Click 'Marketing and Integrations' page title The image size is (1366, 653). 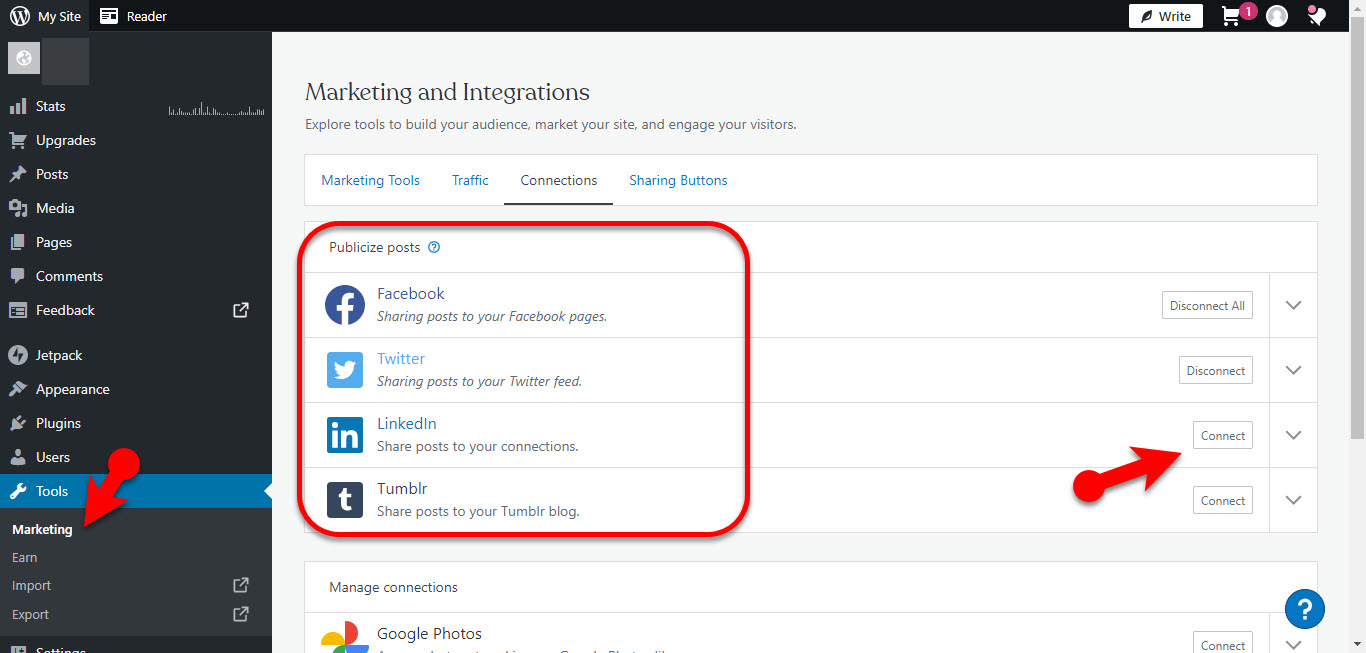tap(447, 92)
